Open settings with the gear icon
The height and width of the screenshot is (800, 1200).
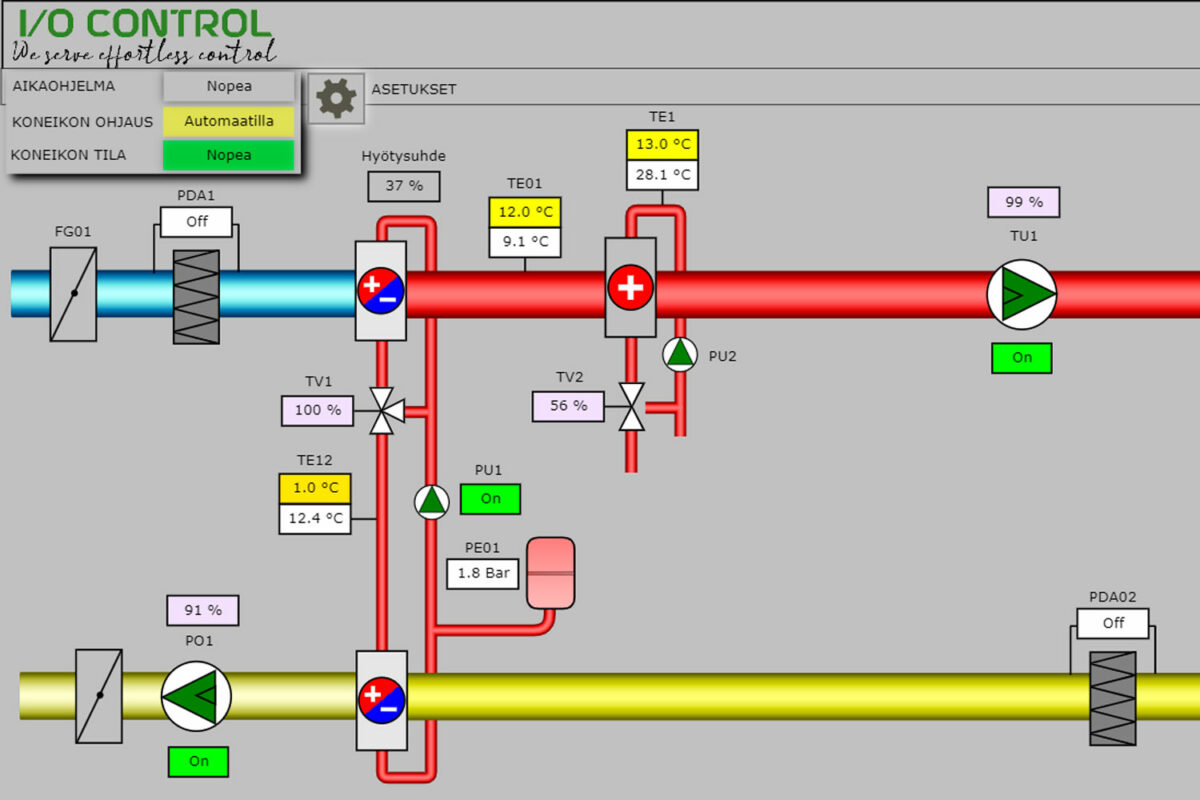point(335,98)
